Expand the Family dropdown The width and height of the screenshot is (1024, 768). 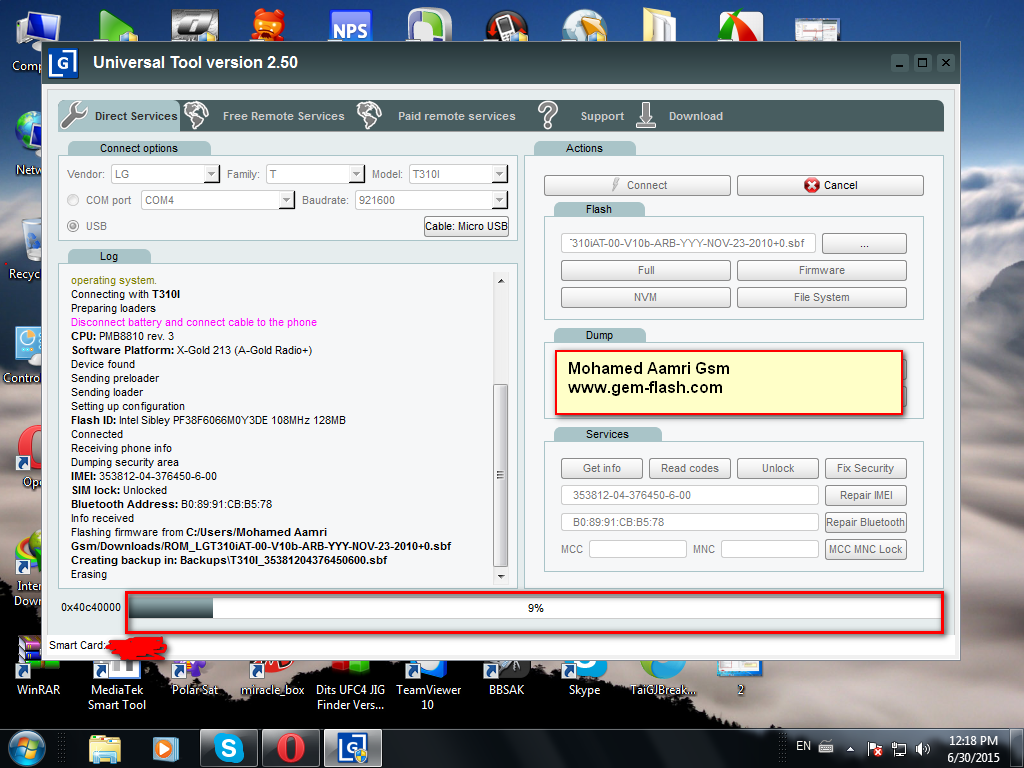pos(356,174)
